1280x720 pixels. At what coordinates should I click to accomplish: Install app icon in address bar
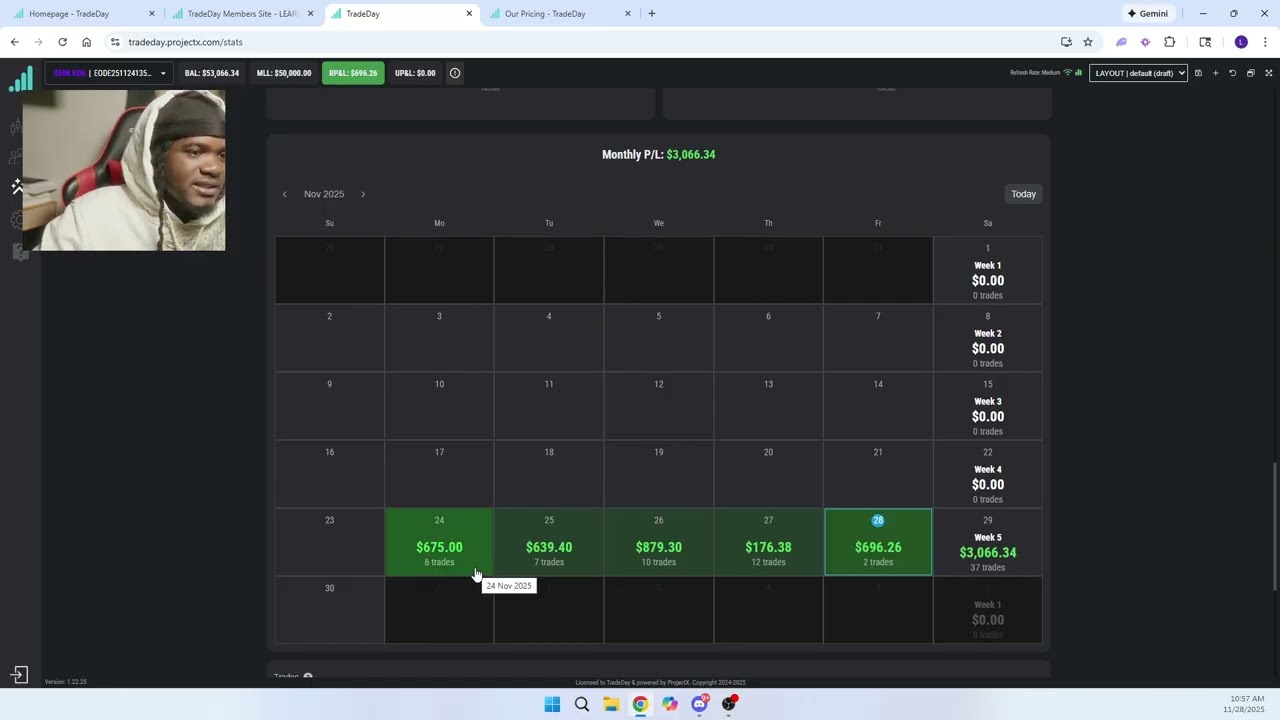pos(1066,42)
